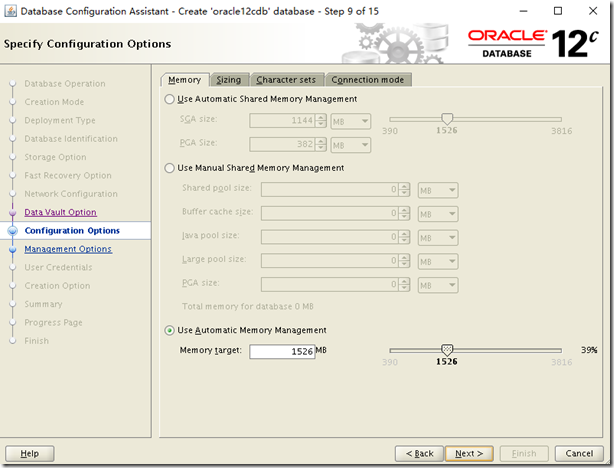Click the Database Identification step
The height and width of the screenshot is (468, 614).
(x=71, y=139)
